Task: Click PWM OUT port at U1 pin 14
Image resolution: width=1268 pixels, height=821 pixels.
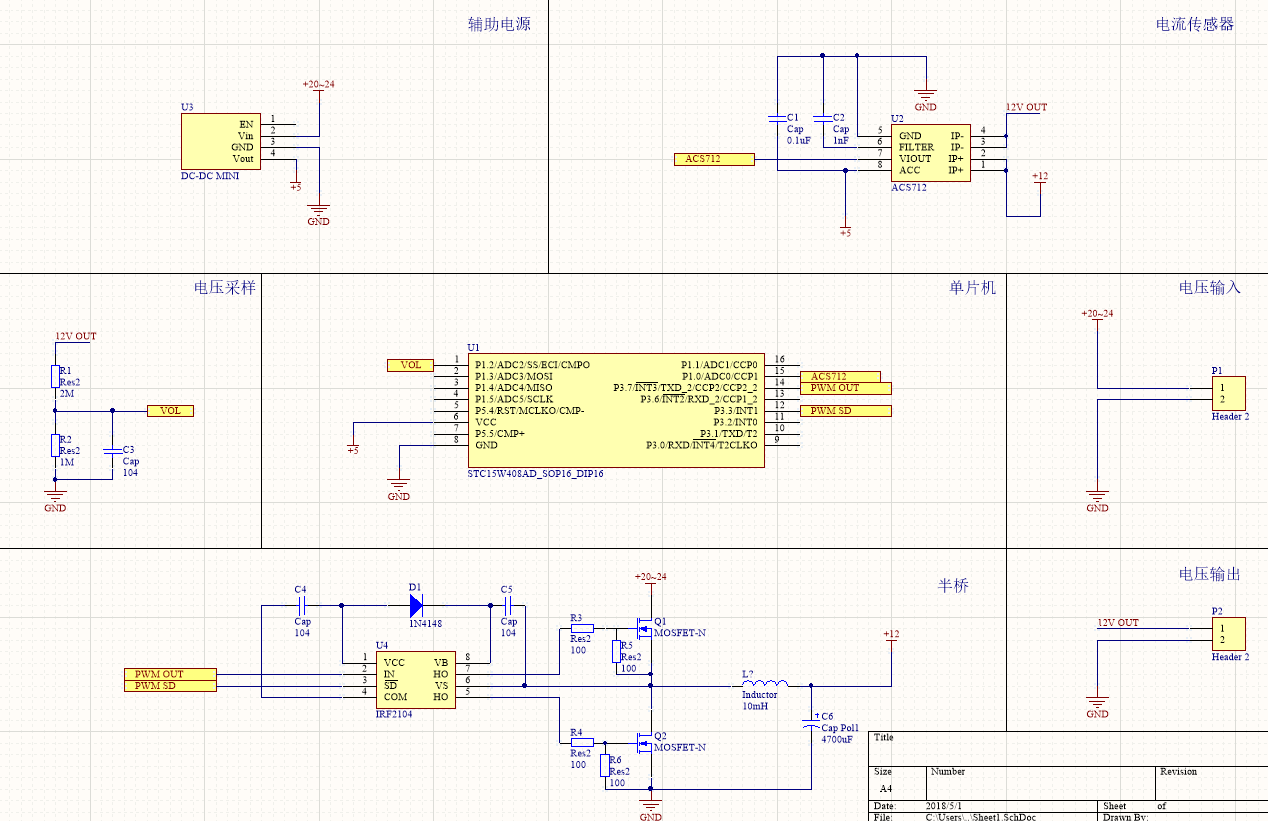Action: 845,388
